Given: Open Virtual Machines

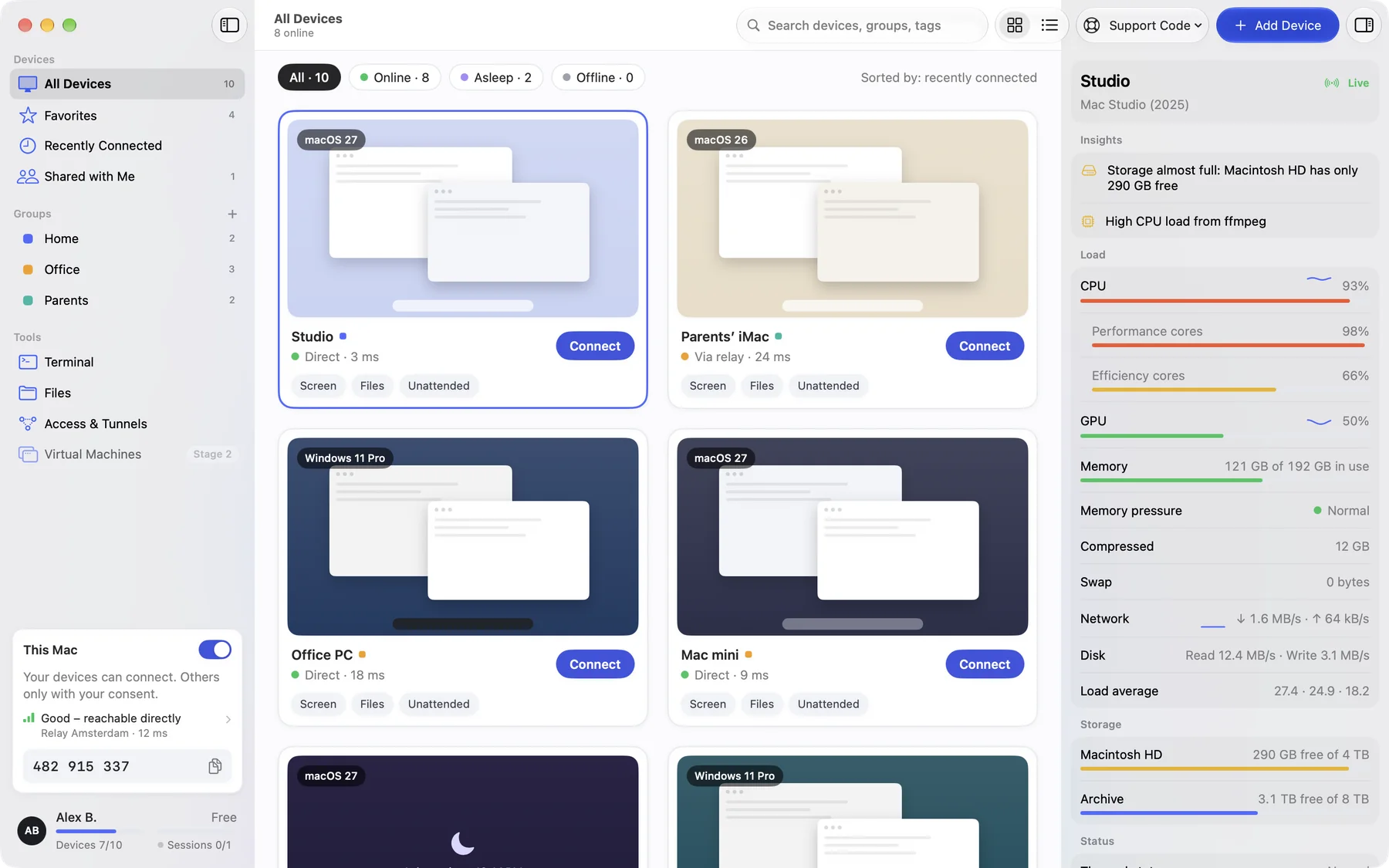Looking at the screenshot, I should 127,454.
